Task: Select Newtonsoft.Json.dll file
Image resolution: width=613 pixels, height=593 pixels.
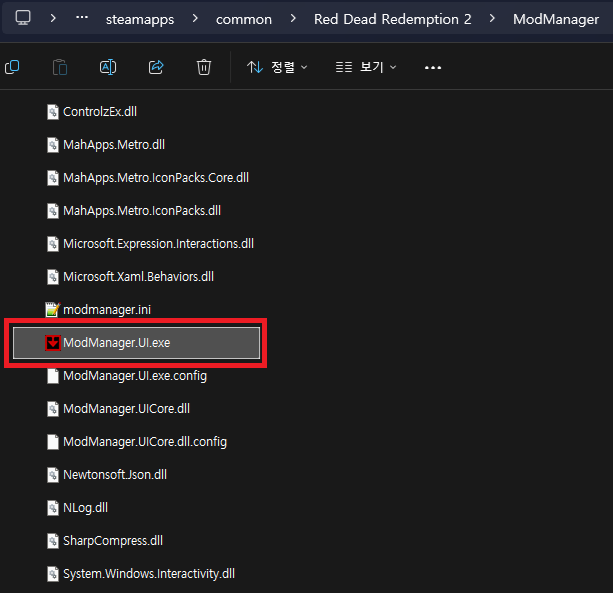Action: click(115, 475)
